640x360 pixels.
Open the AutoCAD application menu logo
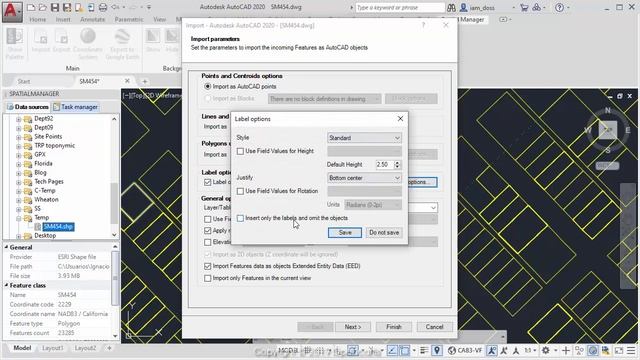click(11, 11)
